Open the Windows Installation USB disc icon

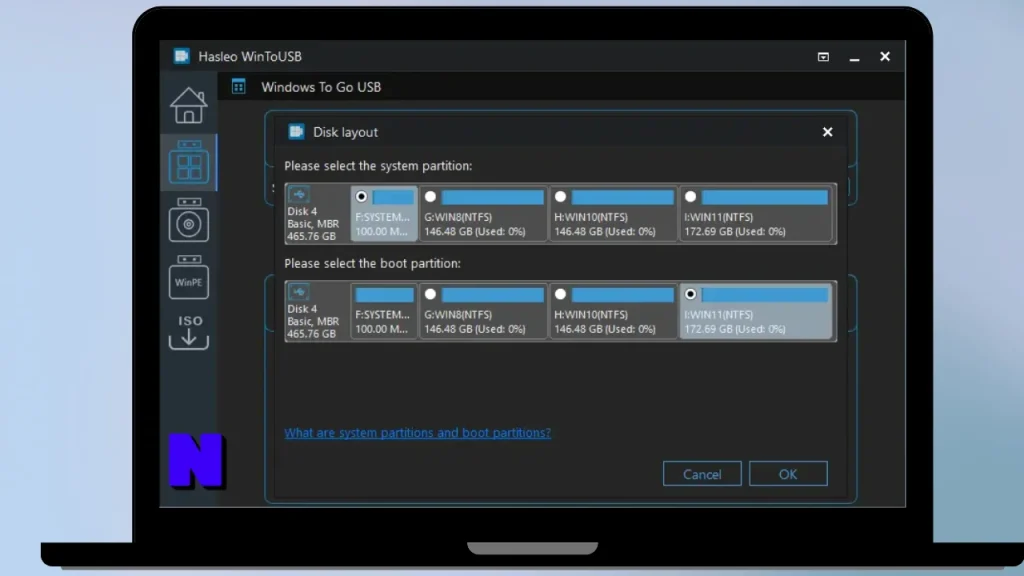[x=189, y=219]
